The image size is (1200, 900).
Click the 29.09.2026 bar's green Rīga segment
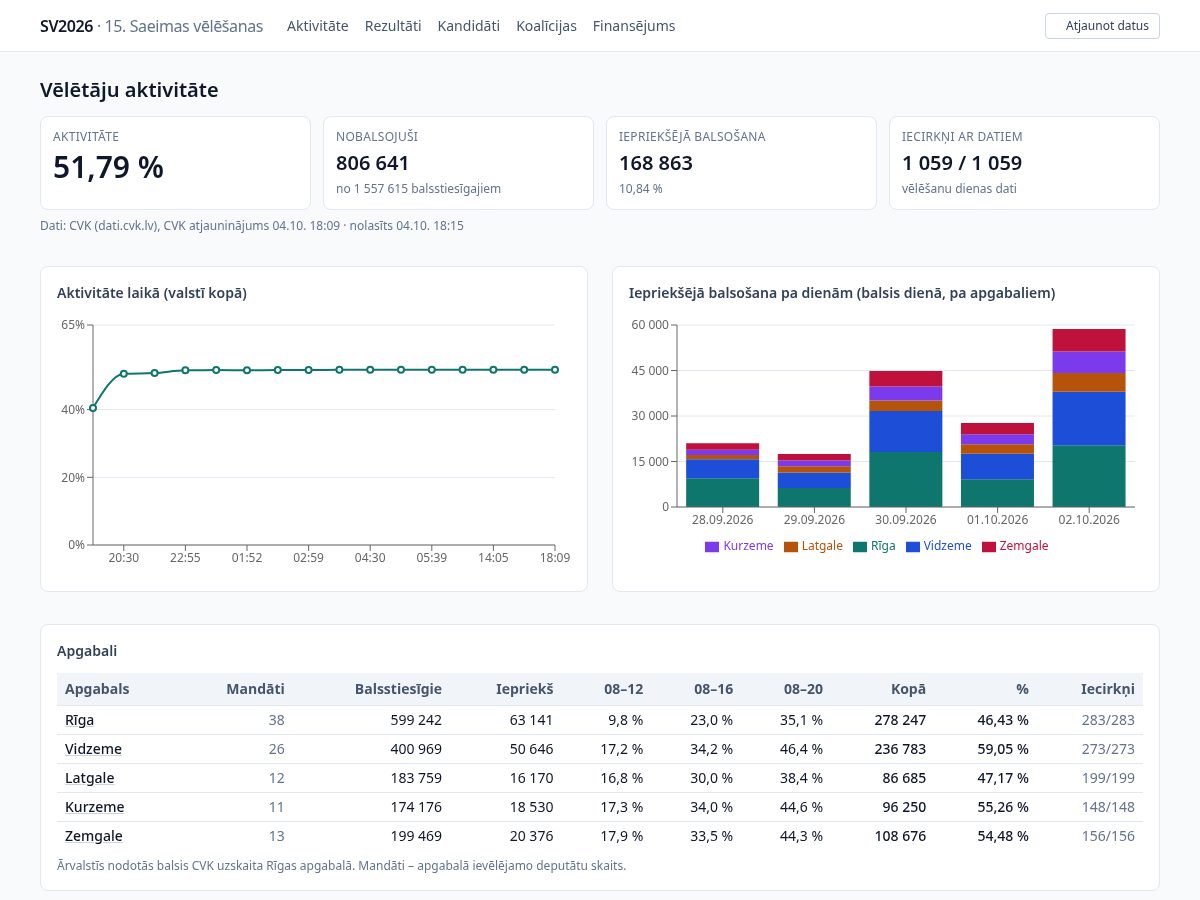click(814, 497)
